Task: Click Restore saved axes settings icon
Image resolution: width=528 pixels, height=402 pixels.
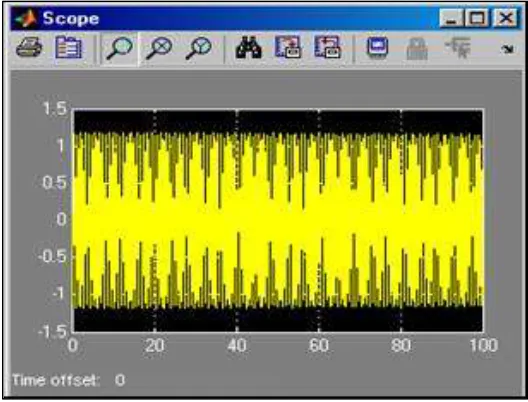Action: coord(328,47)
